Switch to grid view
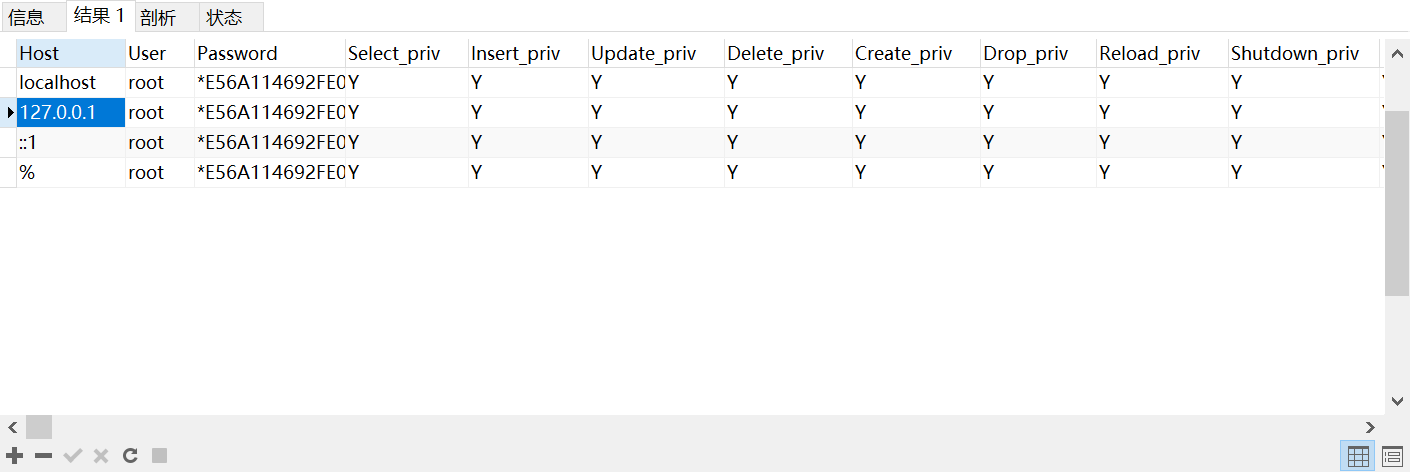Screen dimensions: 1410x472 click(1358, 456)
